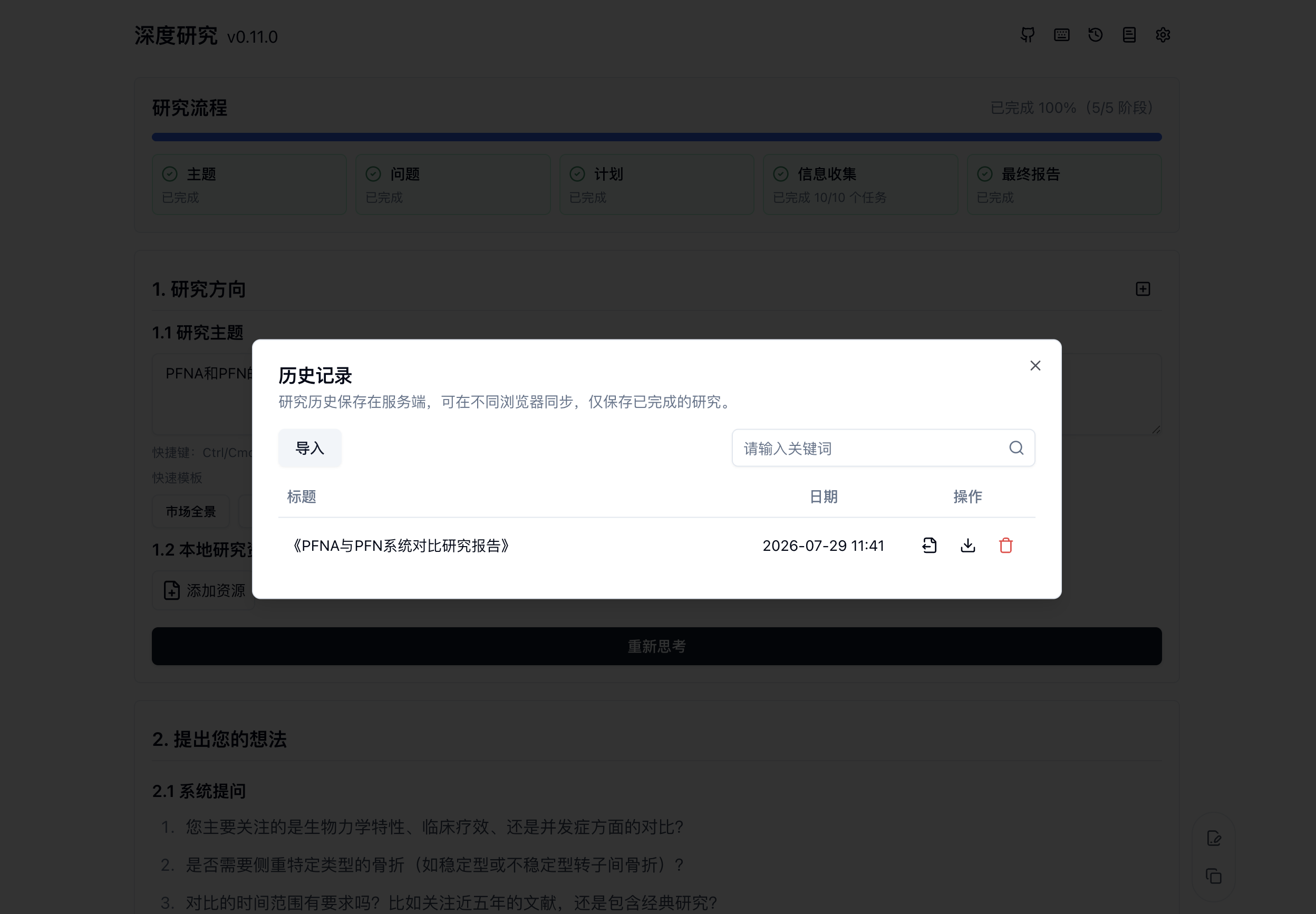Screen dimensions: 1316x914
Task: Open the knowledge base document icon
Action: 1129,35
